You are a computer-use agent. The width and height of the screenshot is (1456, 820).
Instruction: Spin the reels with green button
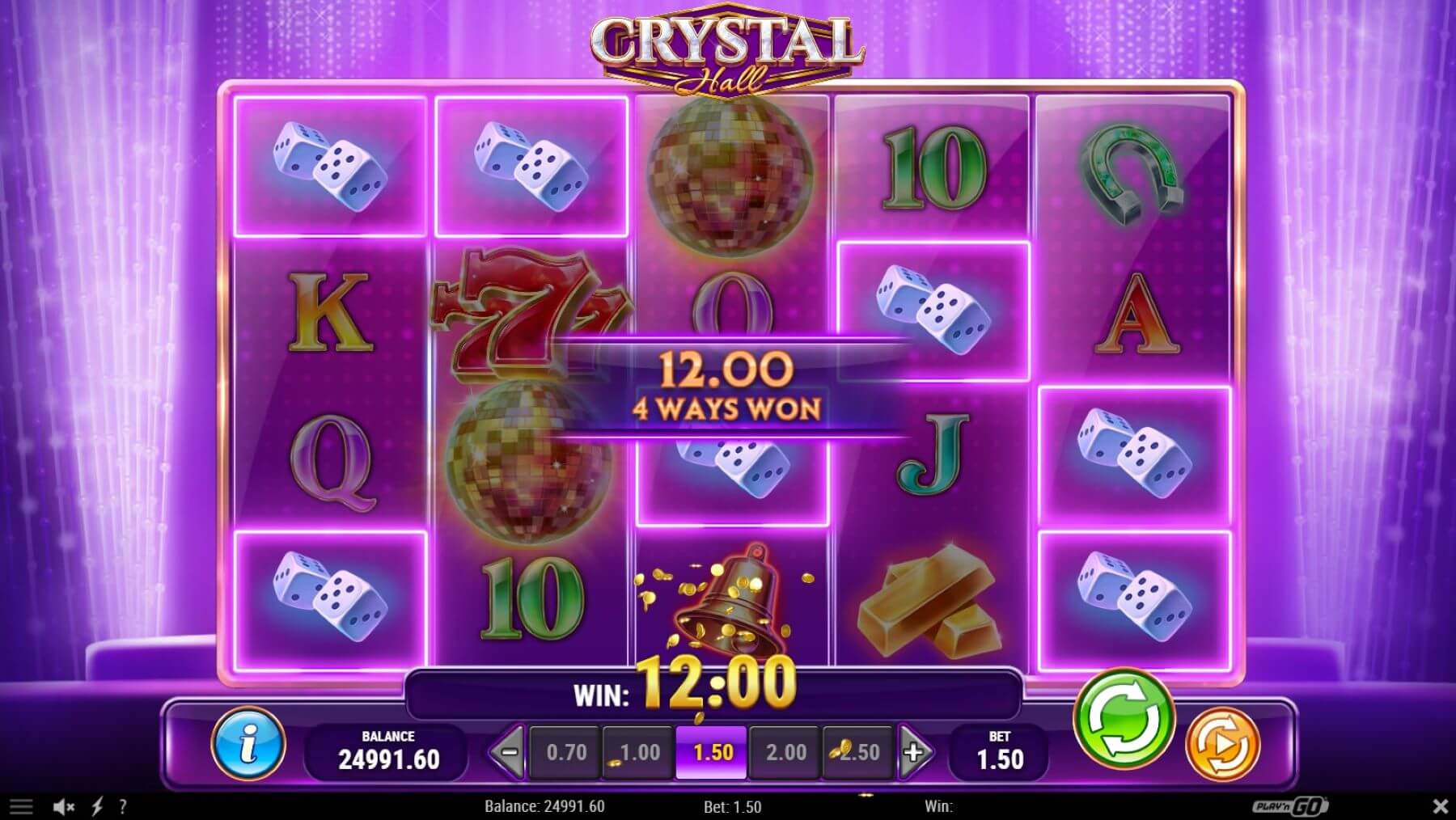coord(1124,718)
